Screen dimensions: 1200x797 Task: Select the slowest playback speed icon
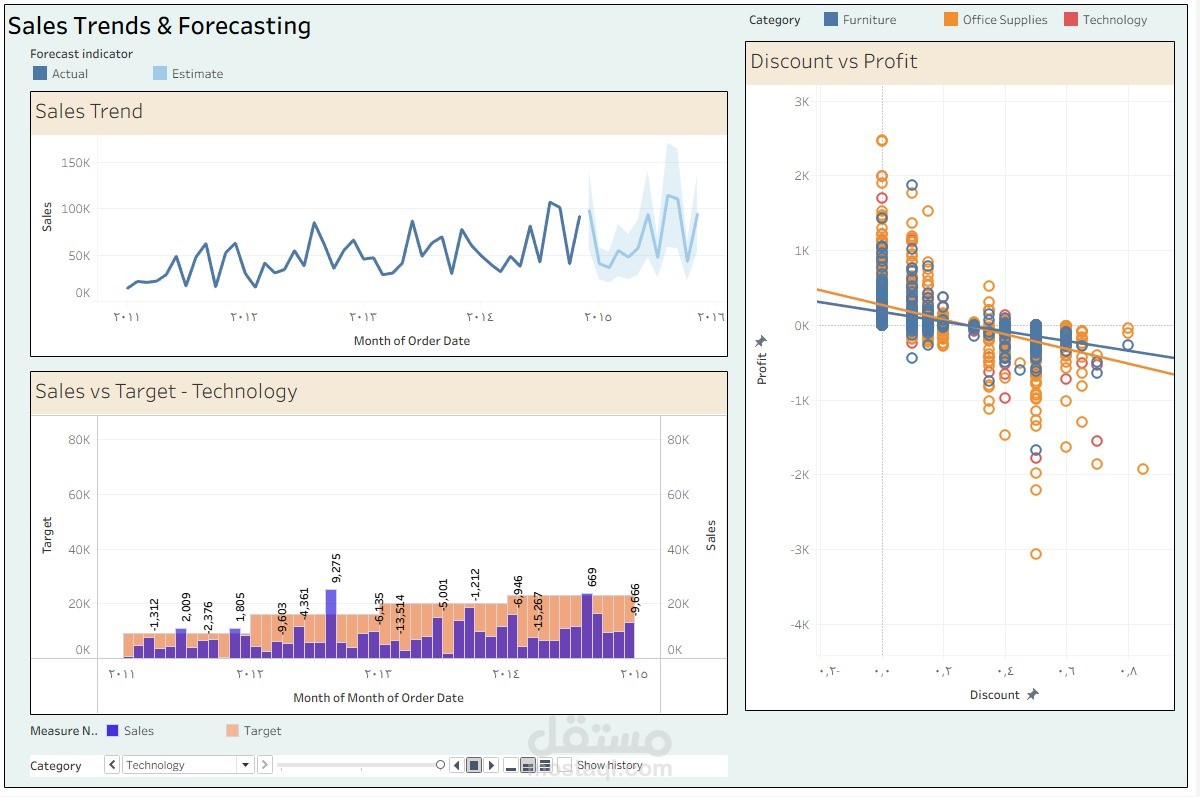pyautogui.click(x=509, y=765)
